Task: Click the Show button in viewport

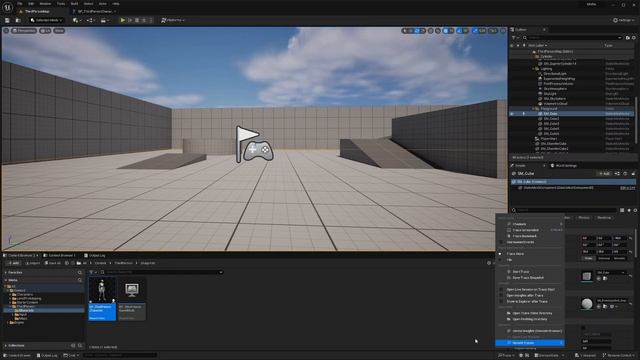Action: 59,31
